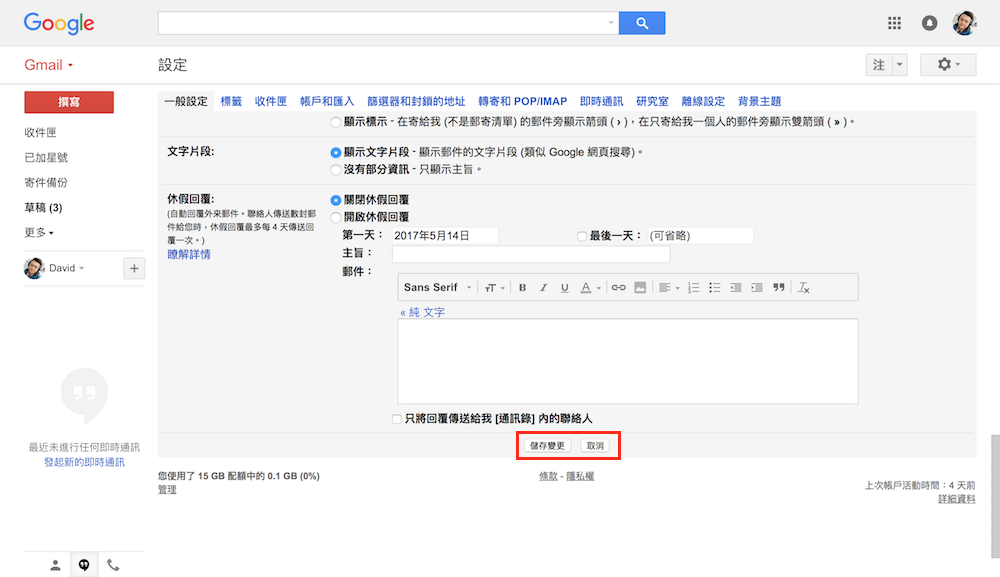Screen dimensions: 1000x577
Task: Open the 瞭解詳情 link
Action: coord(188,255)
